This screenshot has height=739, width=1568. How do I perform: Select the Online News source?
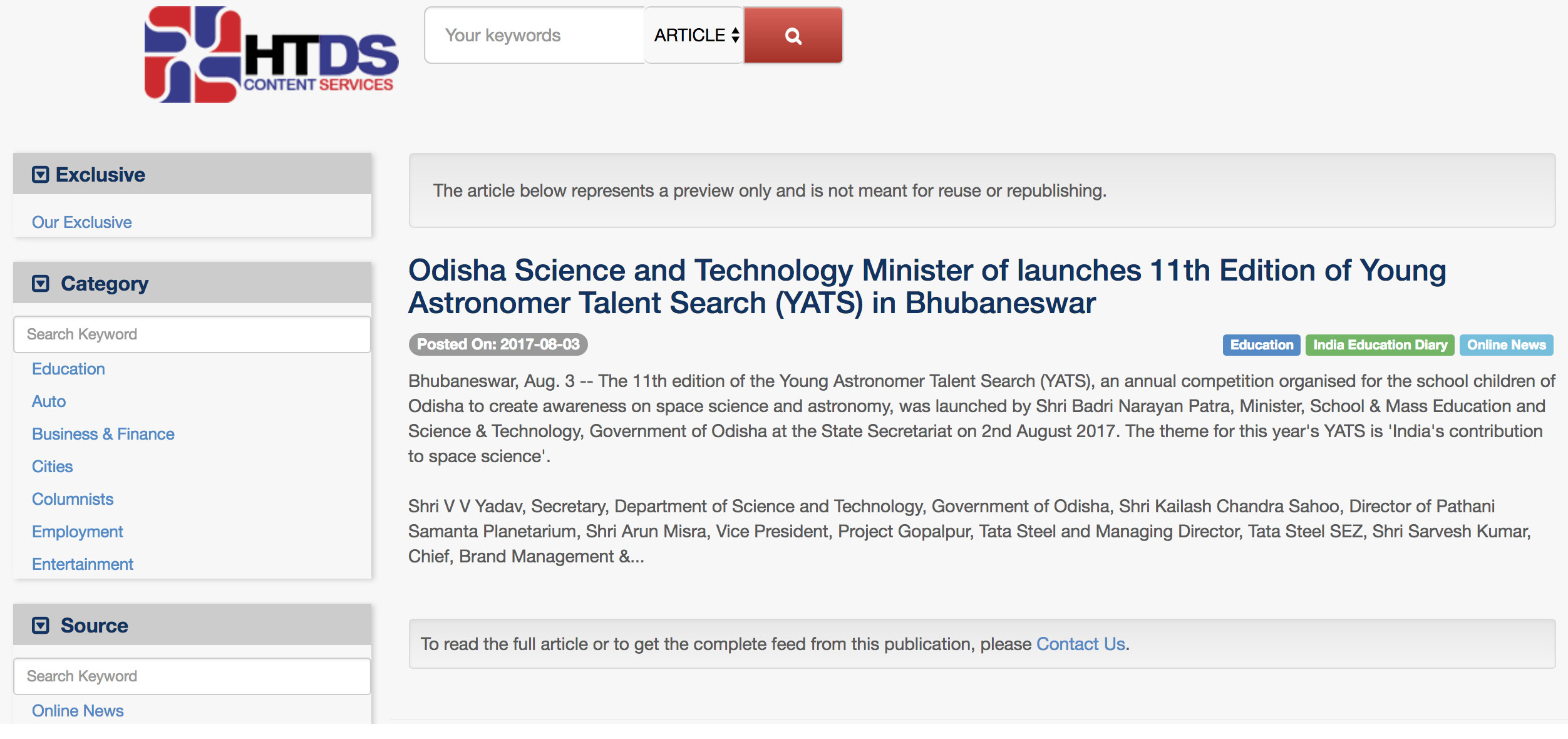point(78,711)
